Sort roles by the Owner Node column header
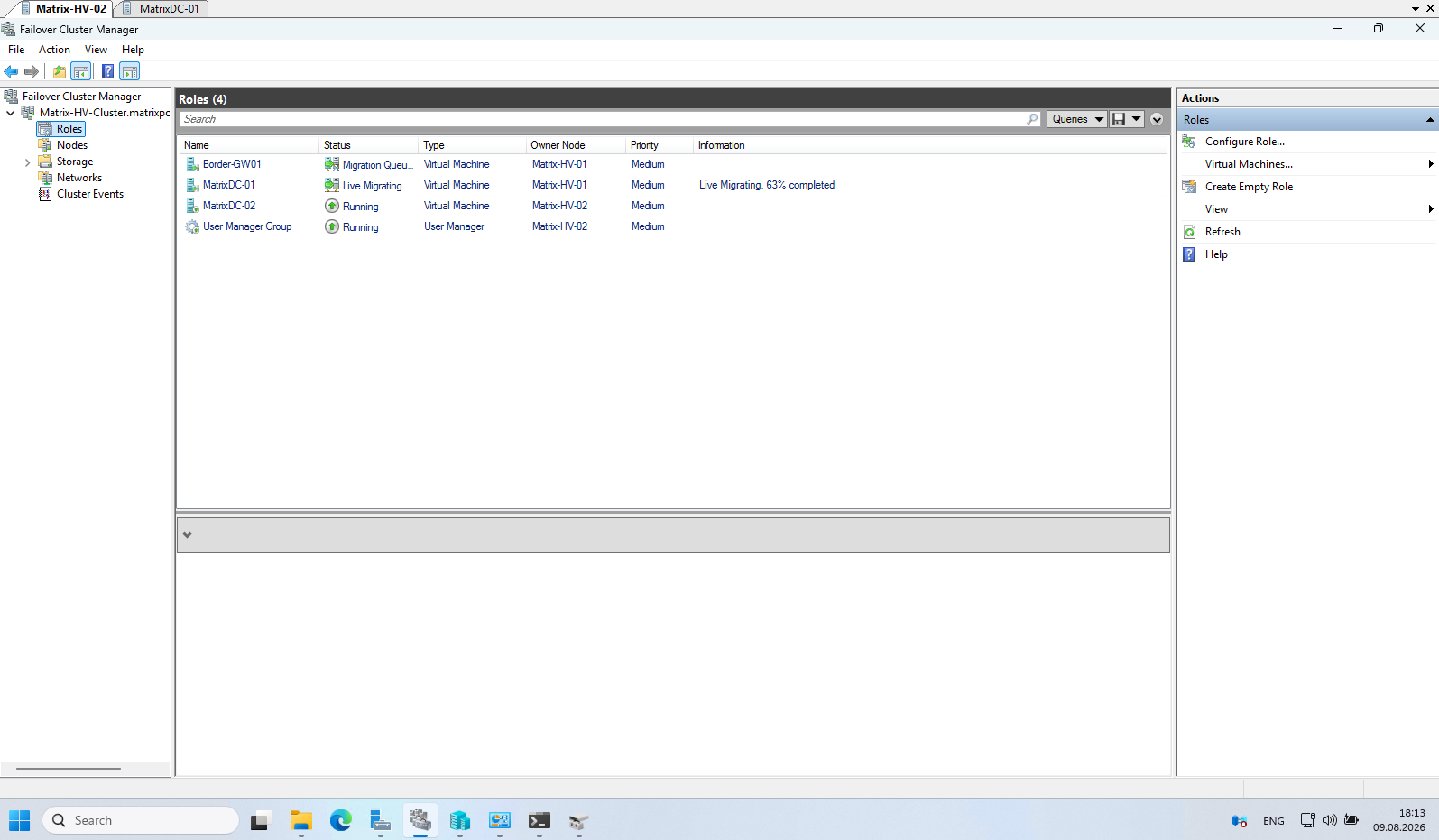 coord(576,145)
